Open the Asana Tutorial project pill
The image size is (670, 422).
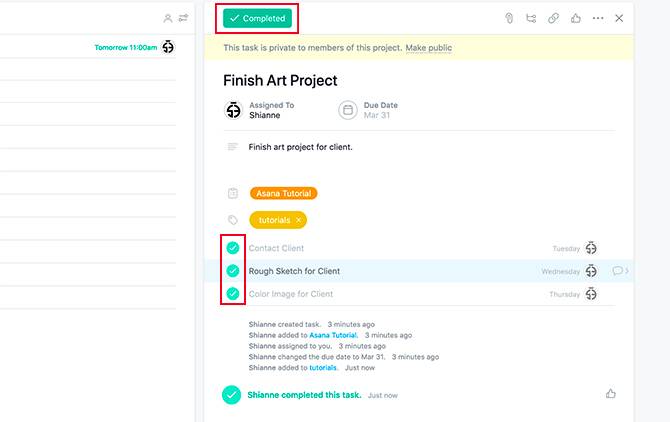click(284, 193)
